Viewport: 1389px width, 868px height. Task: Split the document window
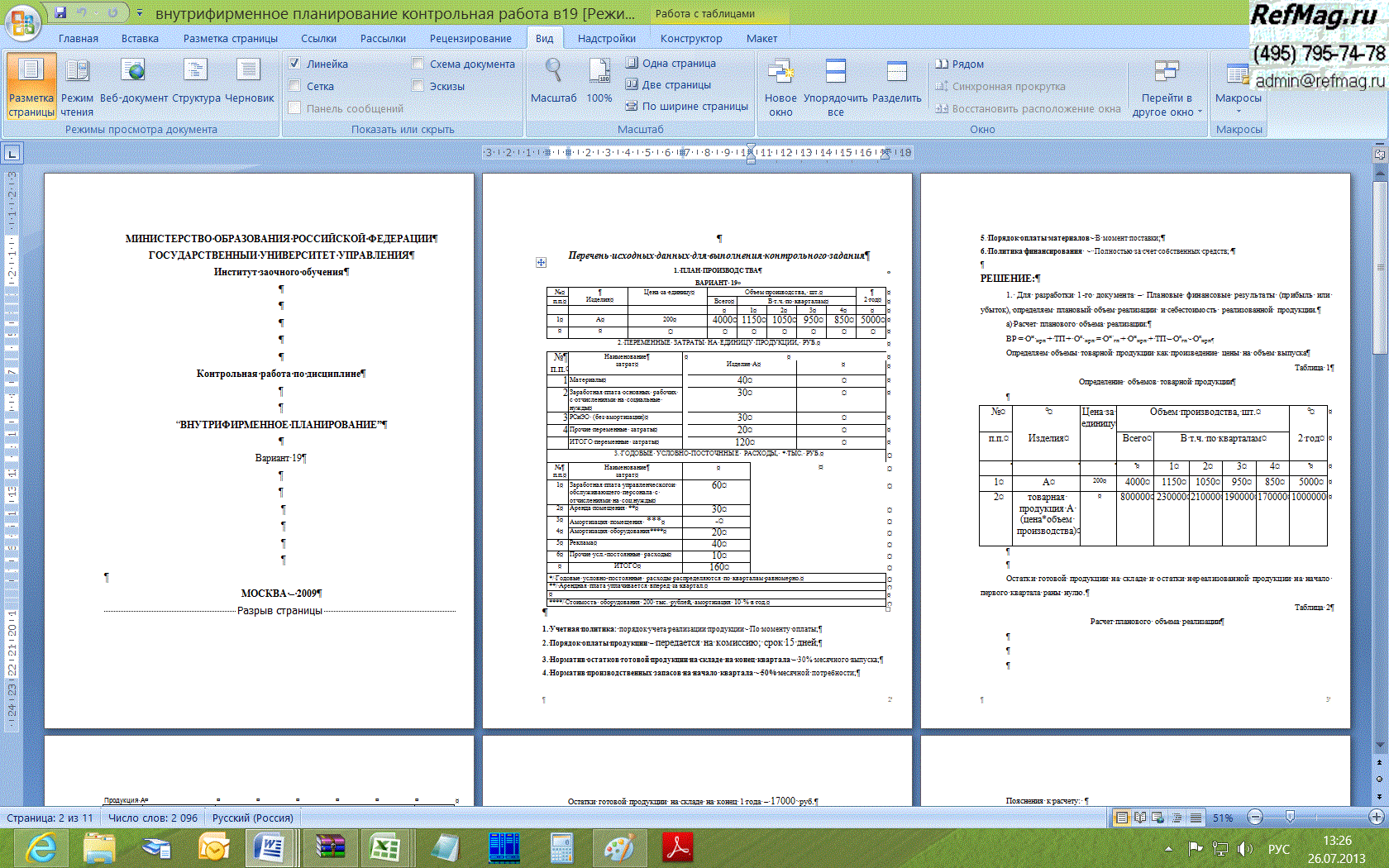click(x=896, y=86)
